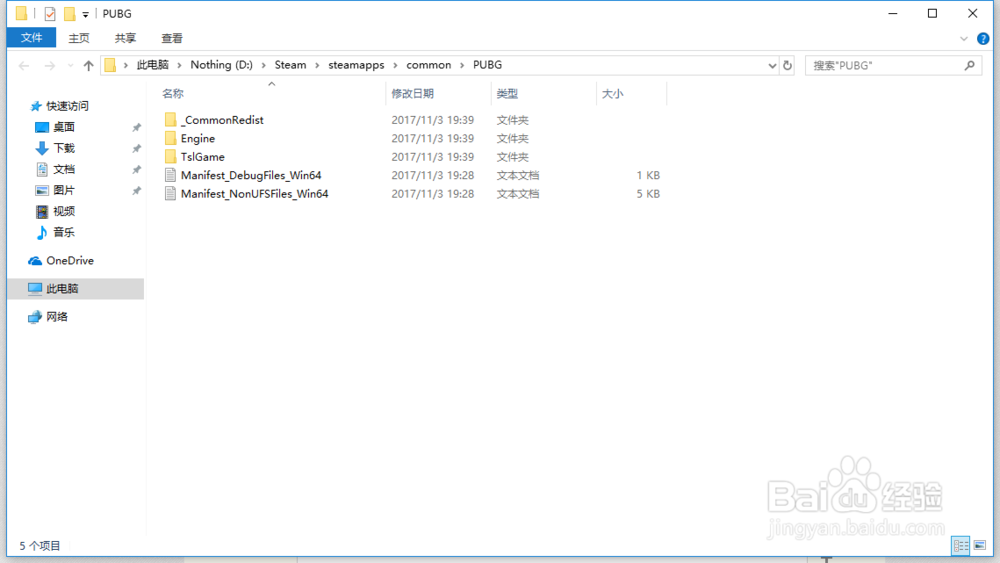Select the TslGame folder name text
Image resolution: width=1000 pixels, height=563 pixels.
[x=203, y=157]
